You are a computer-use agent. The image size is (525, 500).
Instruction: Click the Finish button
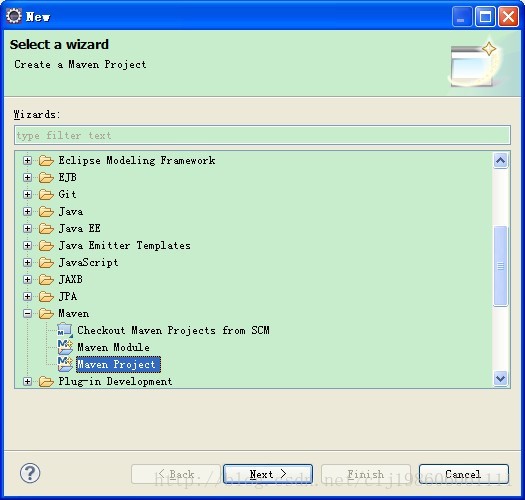point(366,474)
